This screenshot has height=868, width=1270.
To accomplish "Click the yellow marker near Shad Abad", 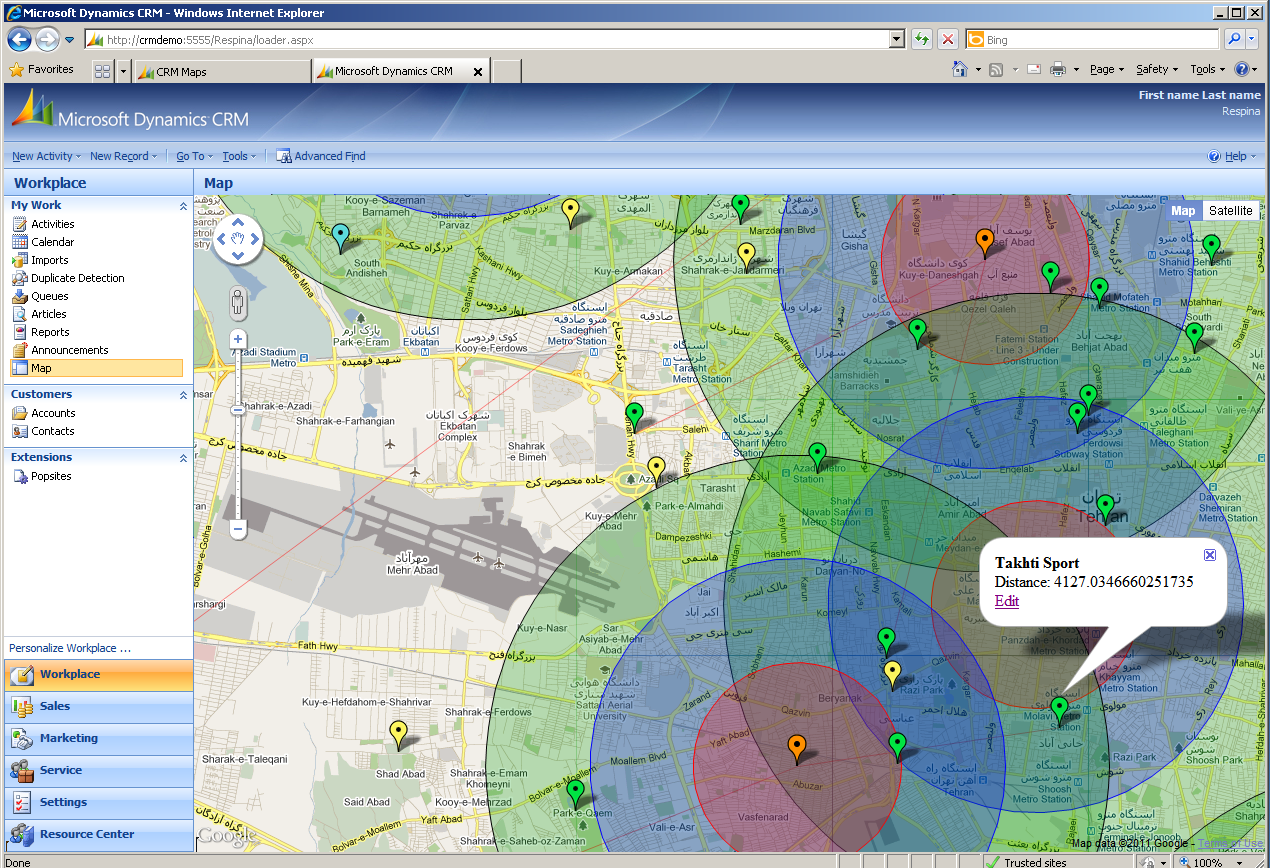I will coord(398,734).
